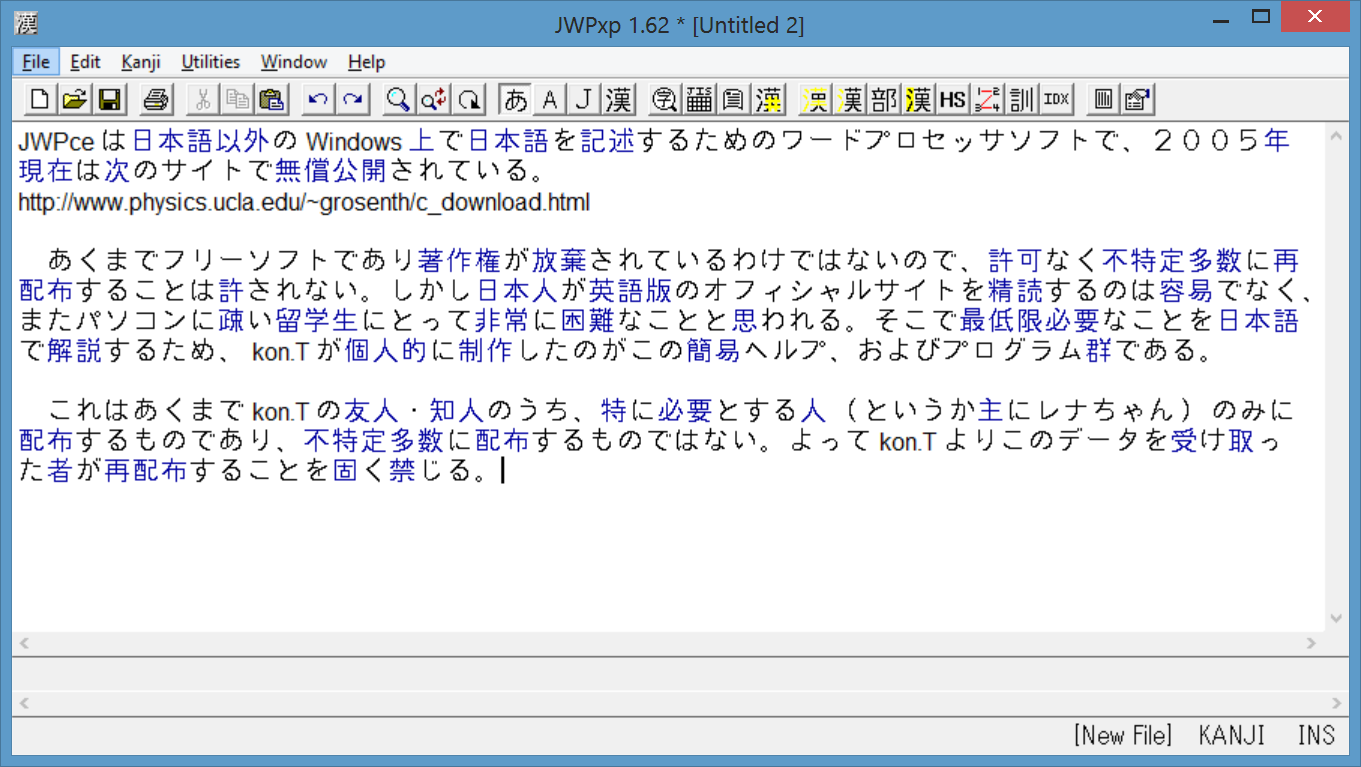Print the document using the printer icon
Viewport: 1361px width, 767px height.
(157, 99)
